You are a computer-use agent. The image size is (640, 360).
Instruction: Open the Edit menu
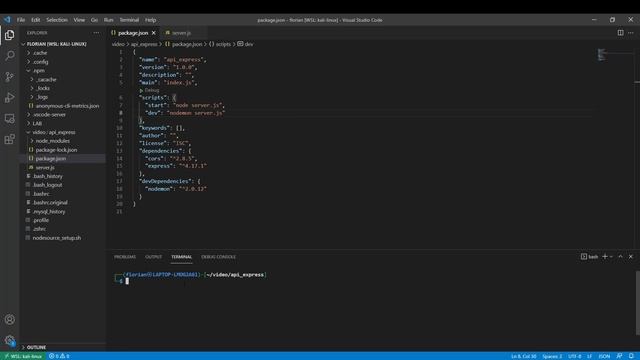[x=36, y=20]
